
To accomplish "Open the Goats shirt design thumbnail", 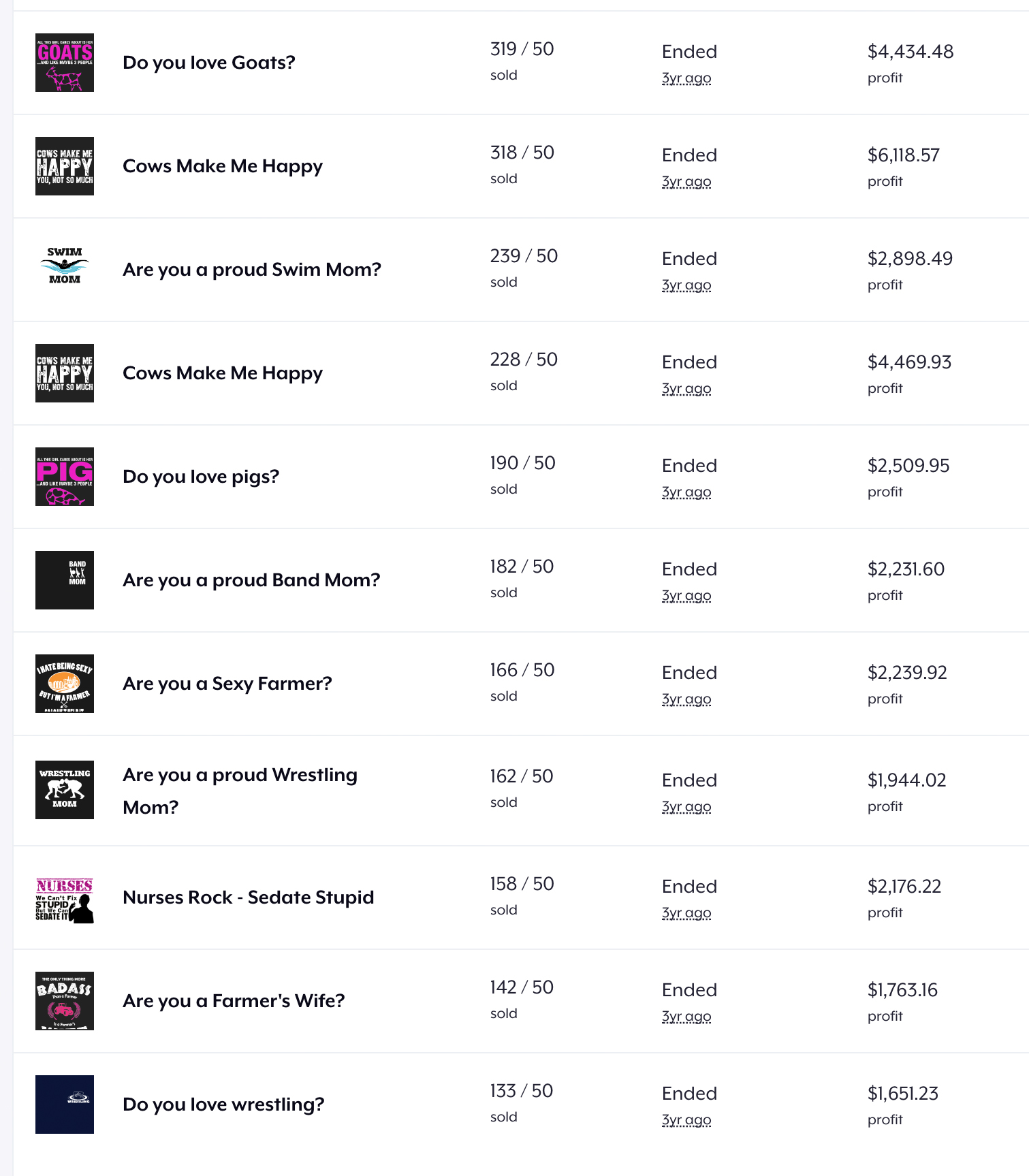I will coord(65,63).
